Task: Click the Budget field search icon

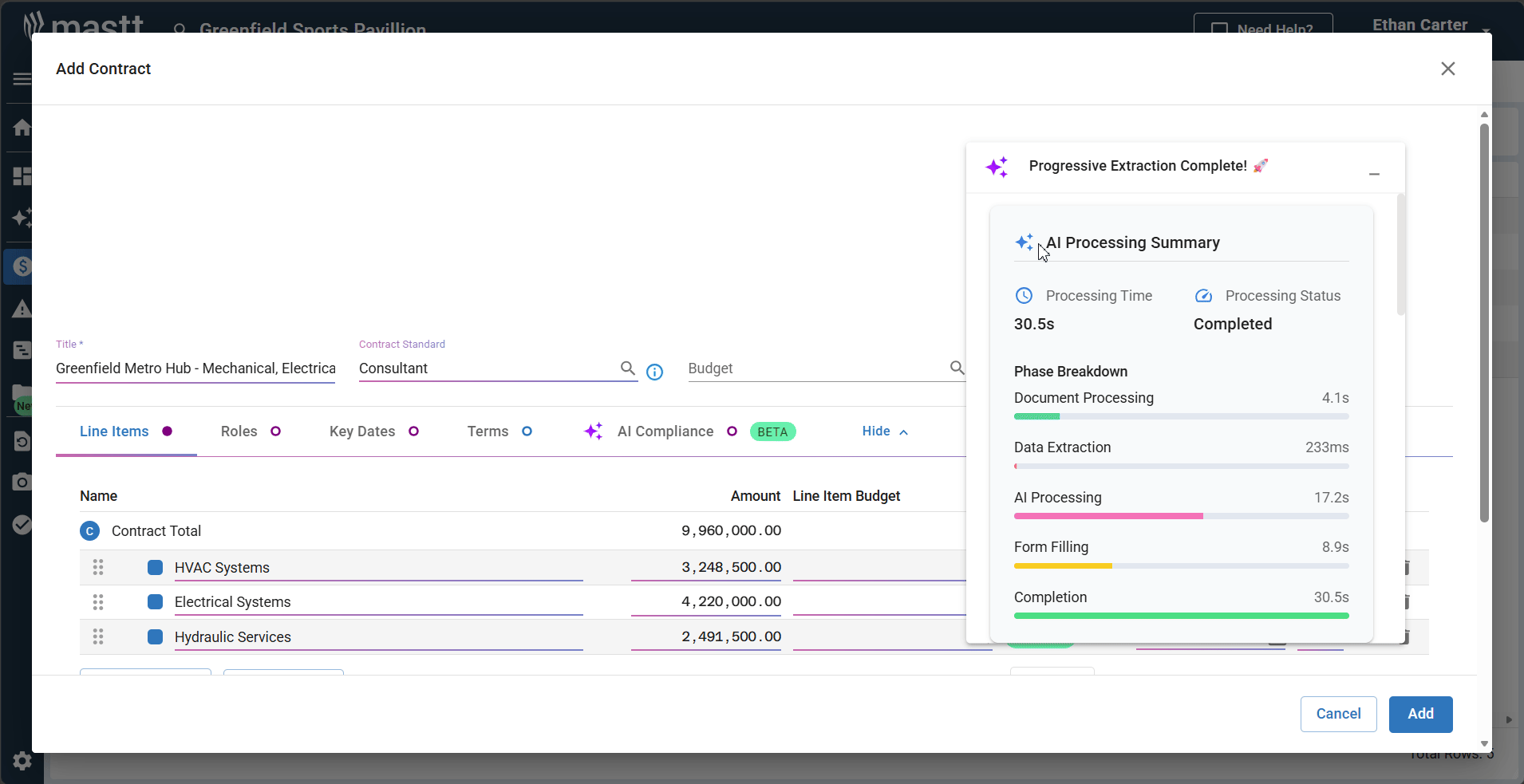Action: click(x=957, y=368)
